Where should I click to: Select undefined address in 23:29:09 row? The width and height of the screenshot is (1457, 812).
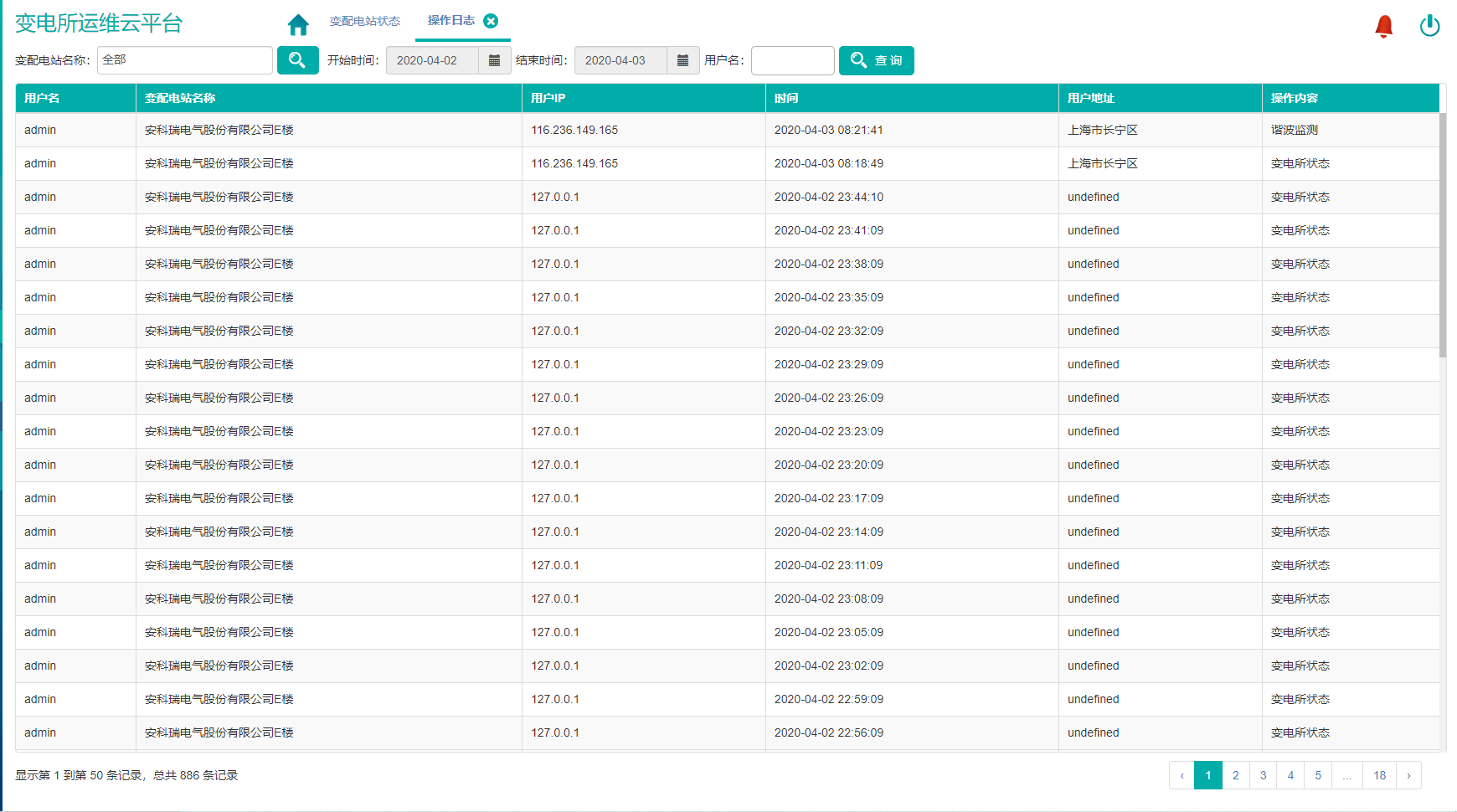(x=1094, y=364)
